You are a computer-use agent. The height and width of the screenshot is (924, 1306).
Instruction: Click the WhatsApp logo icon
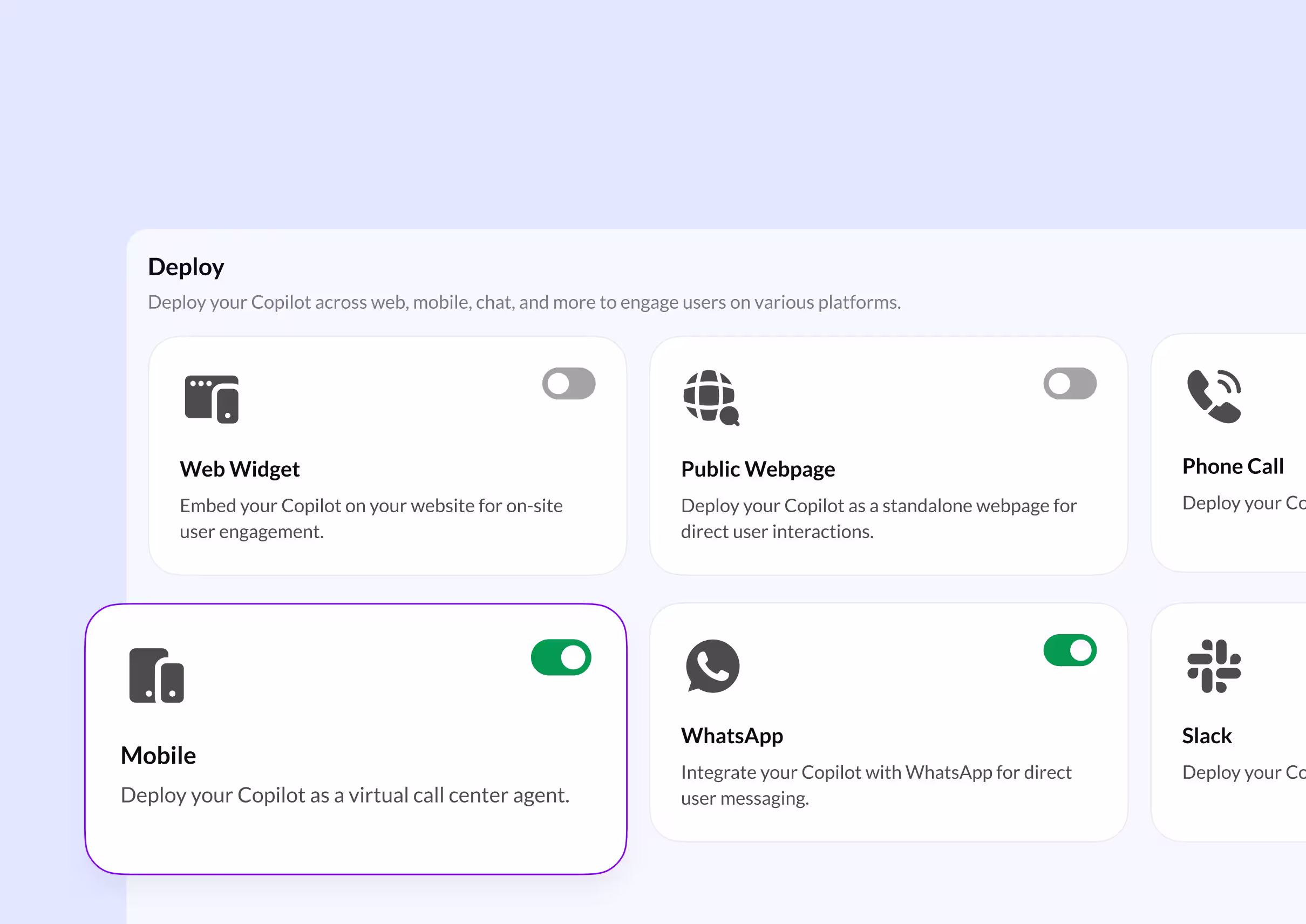tap(712, 665)
